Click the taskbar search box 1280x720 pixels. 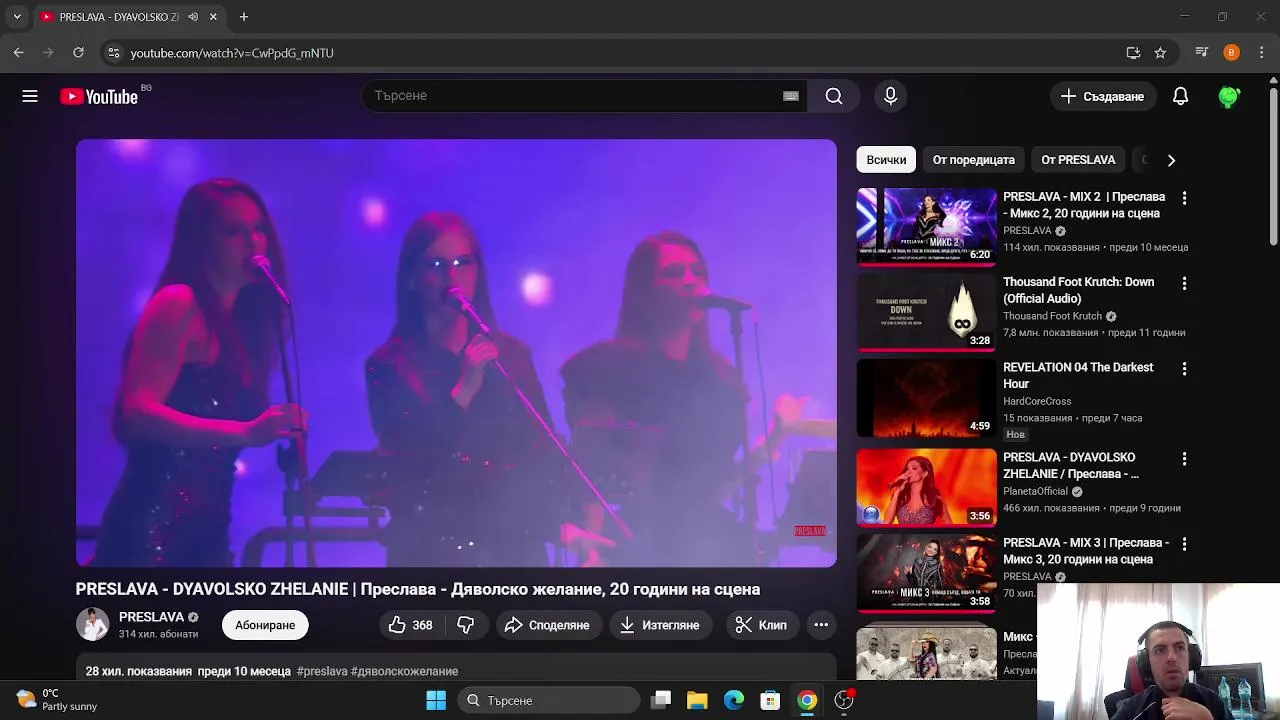[549, 700]
